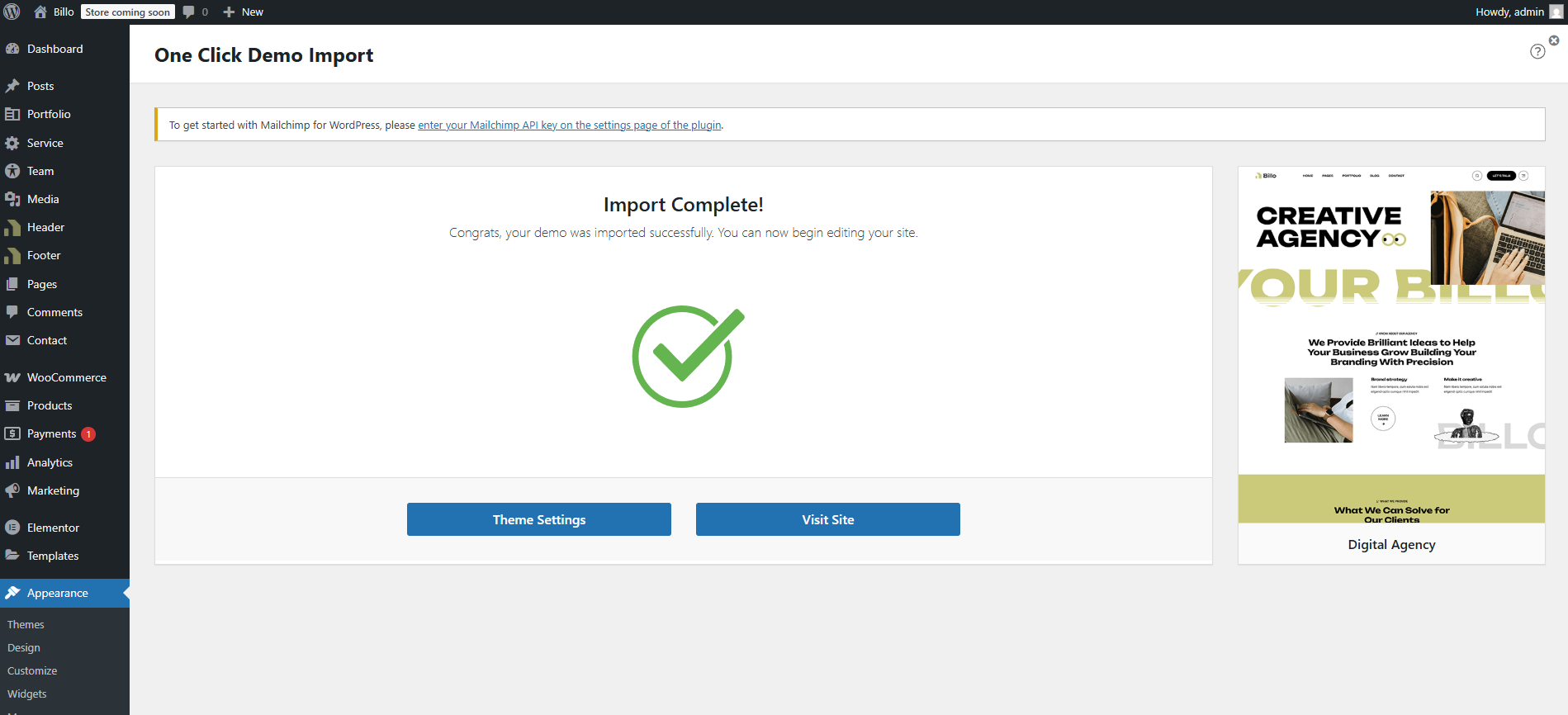Click the Posts pushpin icon
The image size is (1568, 715).
(12, 86)
